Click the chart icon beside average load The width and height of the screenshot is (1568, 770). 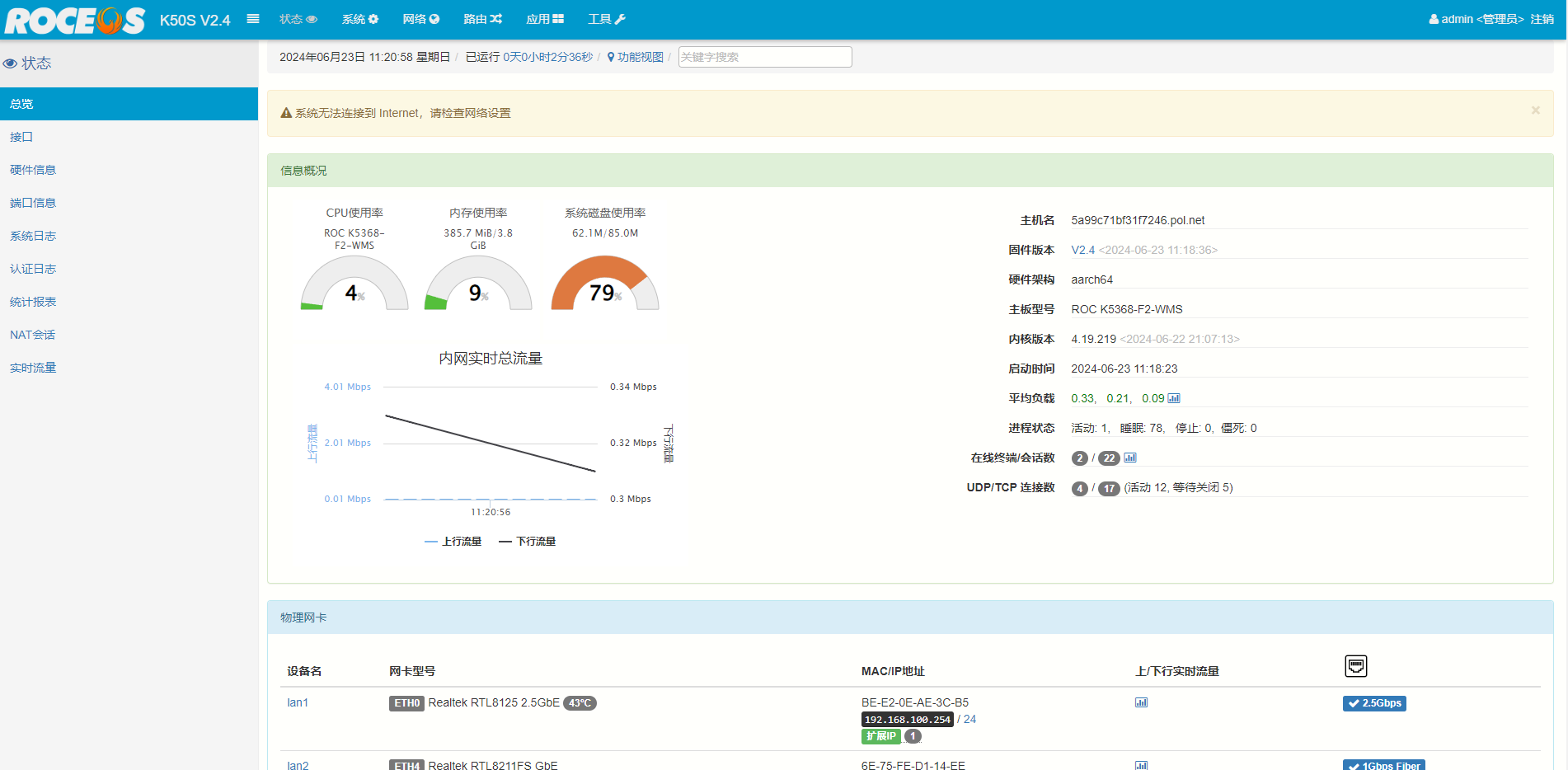1174,398
